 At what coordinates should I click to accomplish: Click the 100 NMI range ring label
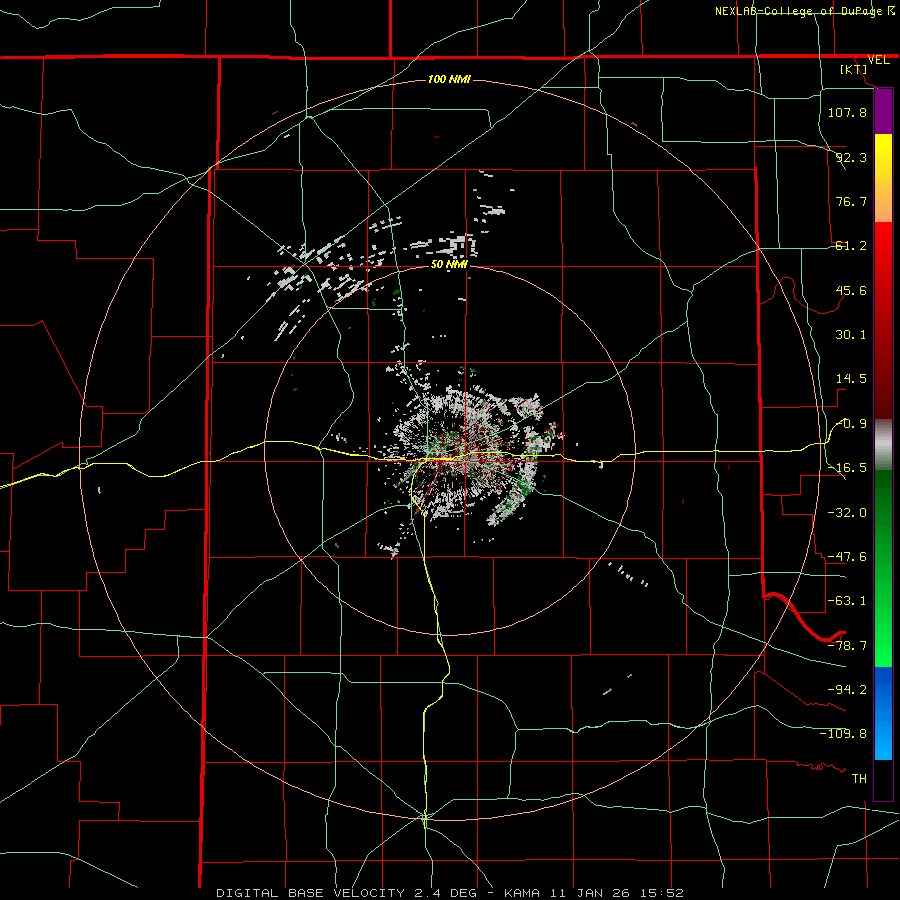[449, 79]
